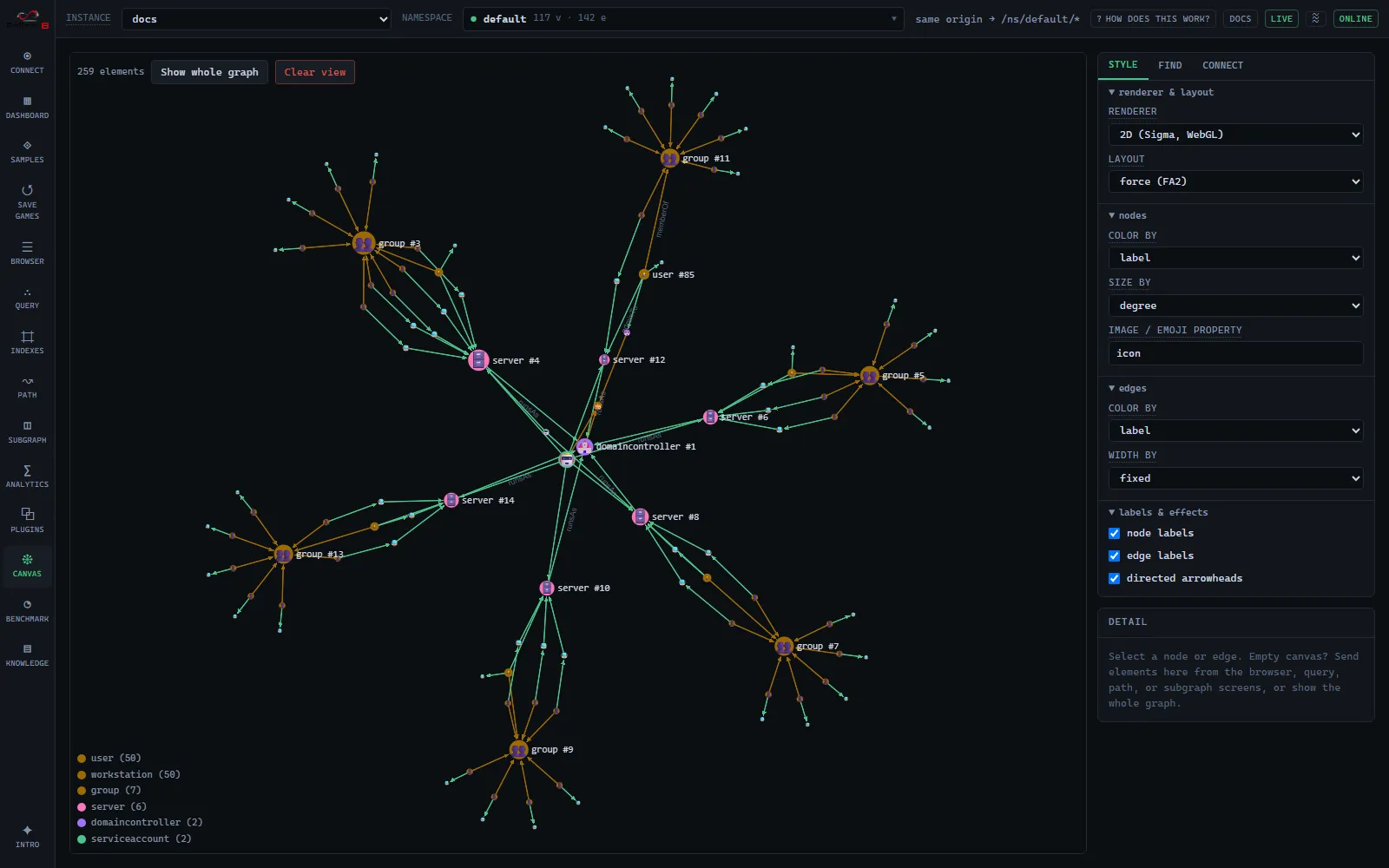Select the server #10 node
The width and height of the screenshot is (1389, 868).
547,588
